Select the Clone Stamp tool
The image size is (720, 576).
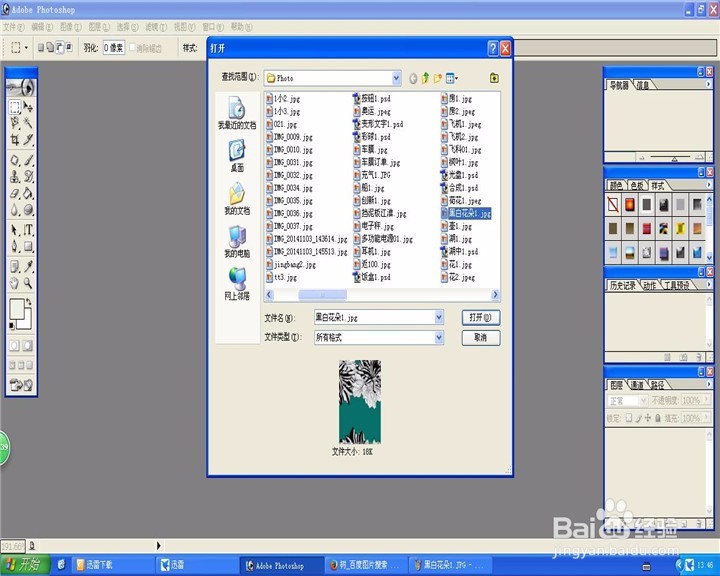[x=15, y=177]
